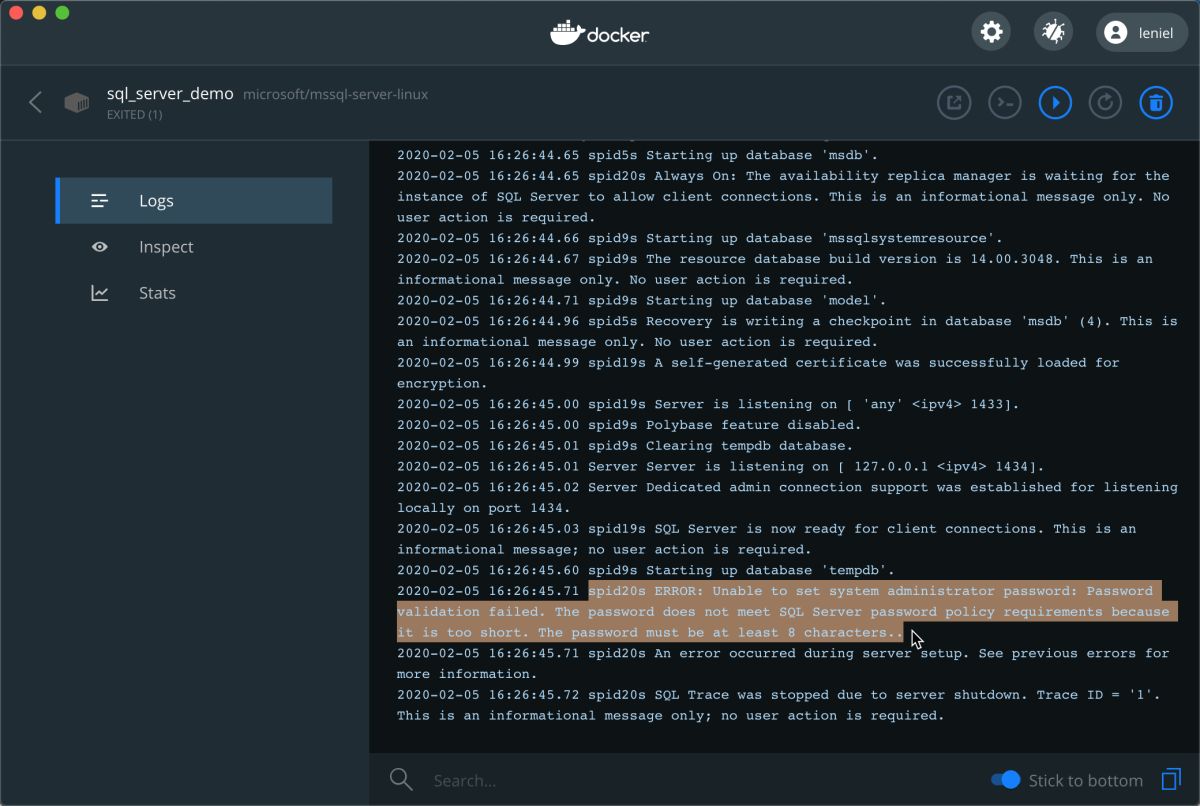Viewport: 1200px width, 806px height.
Task: Launch the container CLI terminal
Action: 1005,102
